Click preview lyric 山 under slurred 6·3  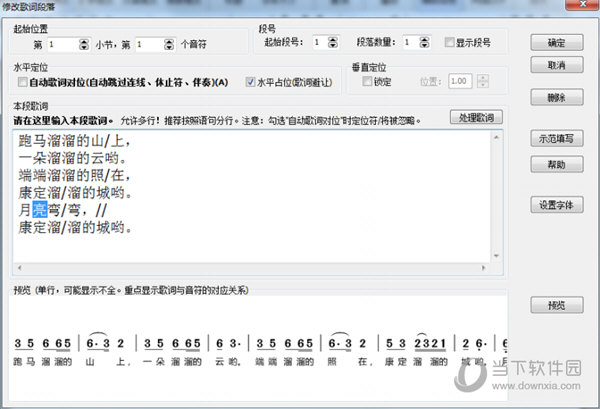(x=90, y=362)
